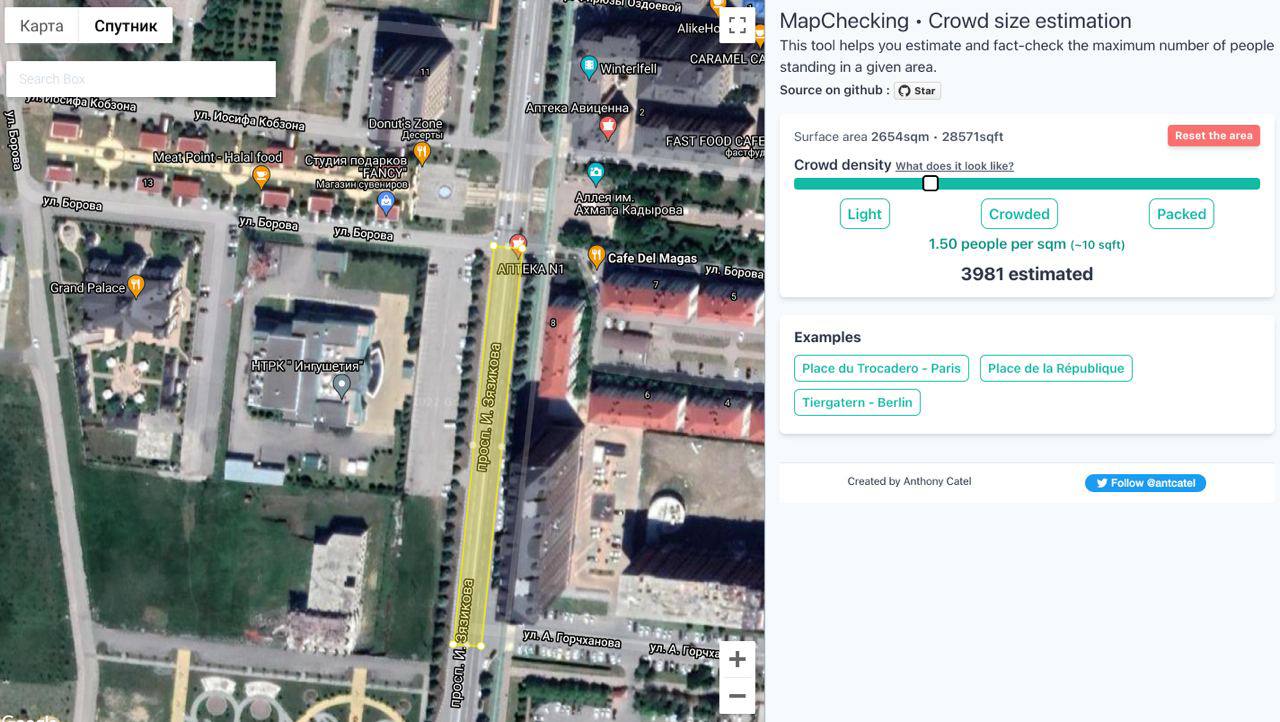Click the GitHub Star button
Image resolution: width=1280 pixels, height=722 pixels.
(917, 90)
